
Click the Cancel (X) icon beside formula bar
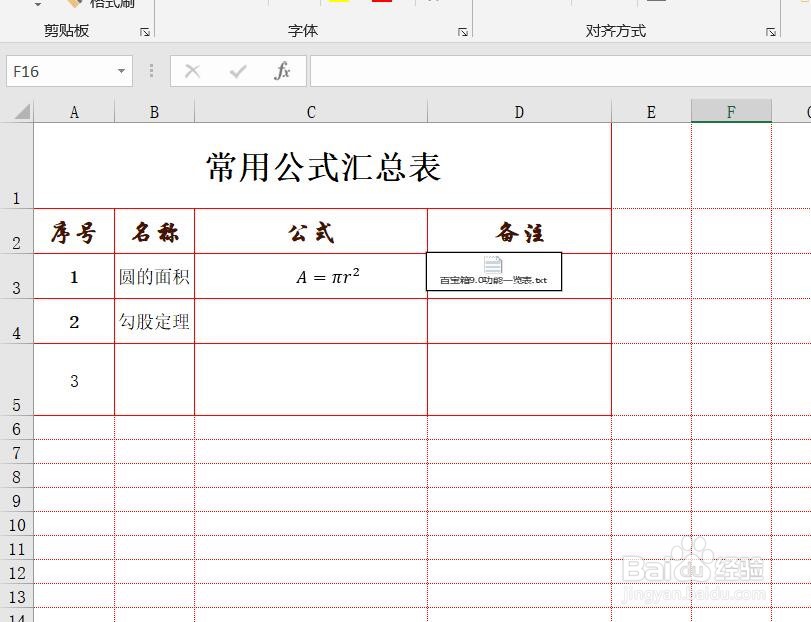point(194,71)
